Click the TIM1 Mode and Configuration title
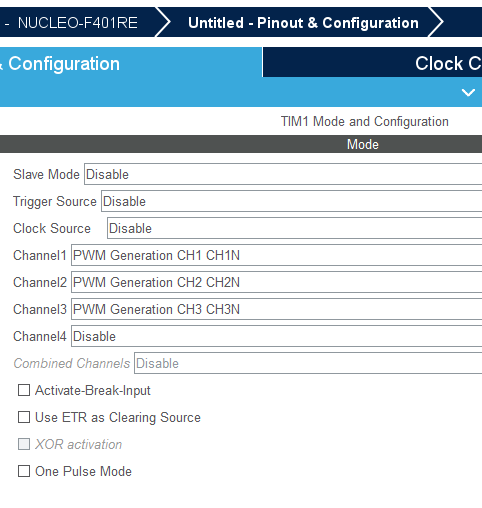This screenshot has width=482, height=508. click(365, 121)
